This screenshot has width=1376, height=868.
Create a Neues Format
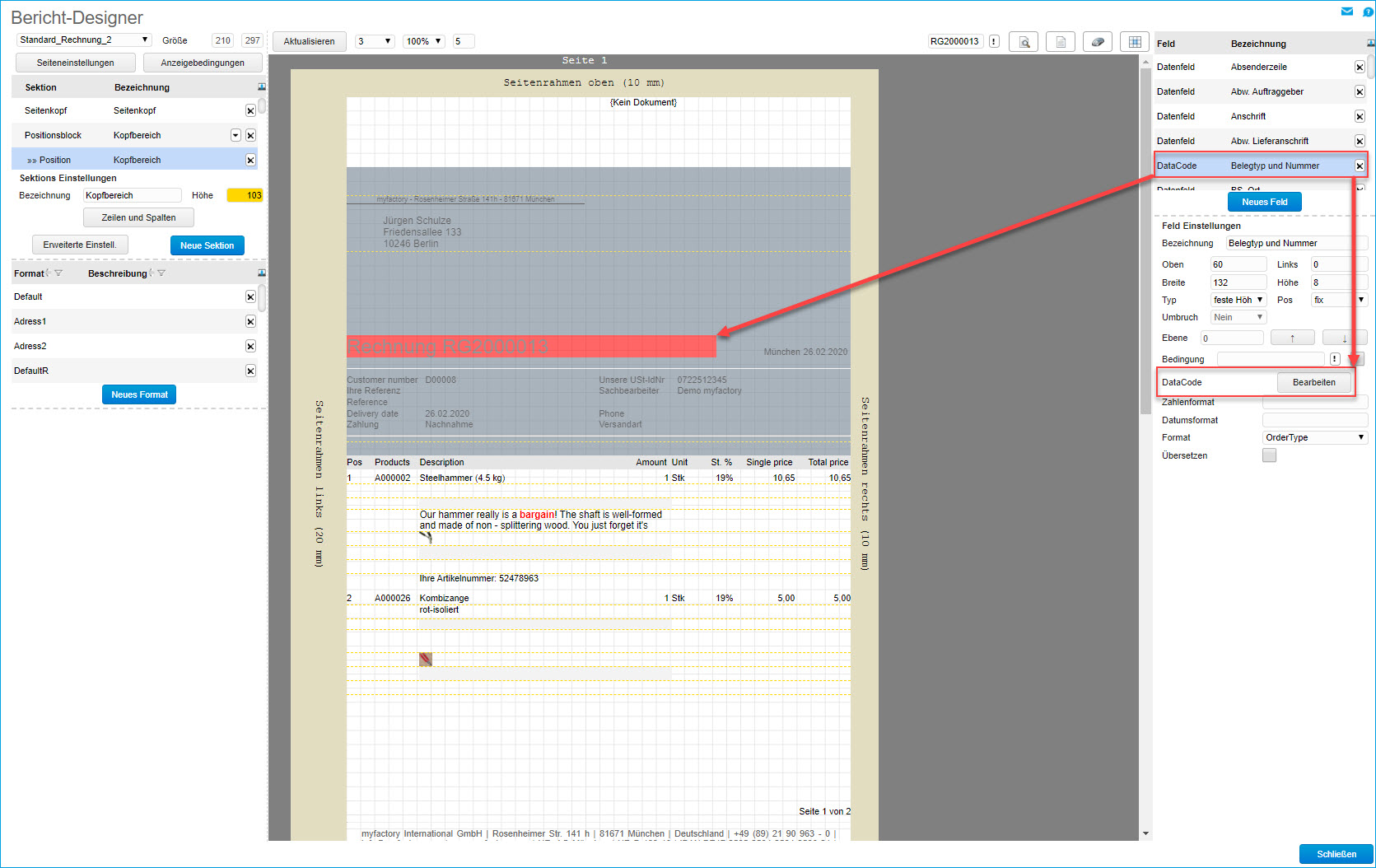click(139, 394)
